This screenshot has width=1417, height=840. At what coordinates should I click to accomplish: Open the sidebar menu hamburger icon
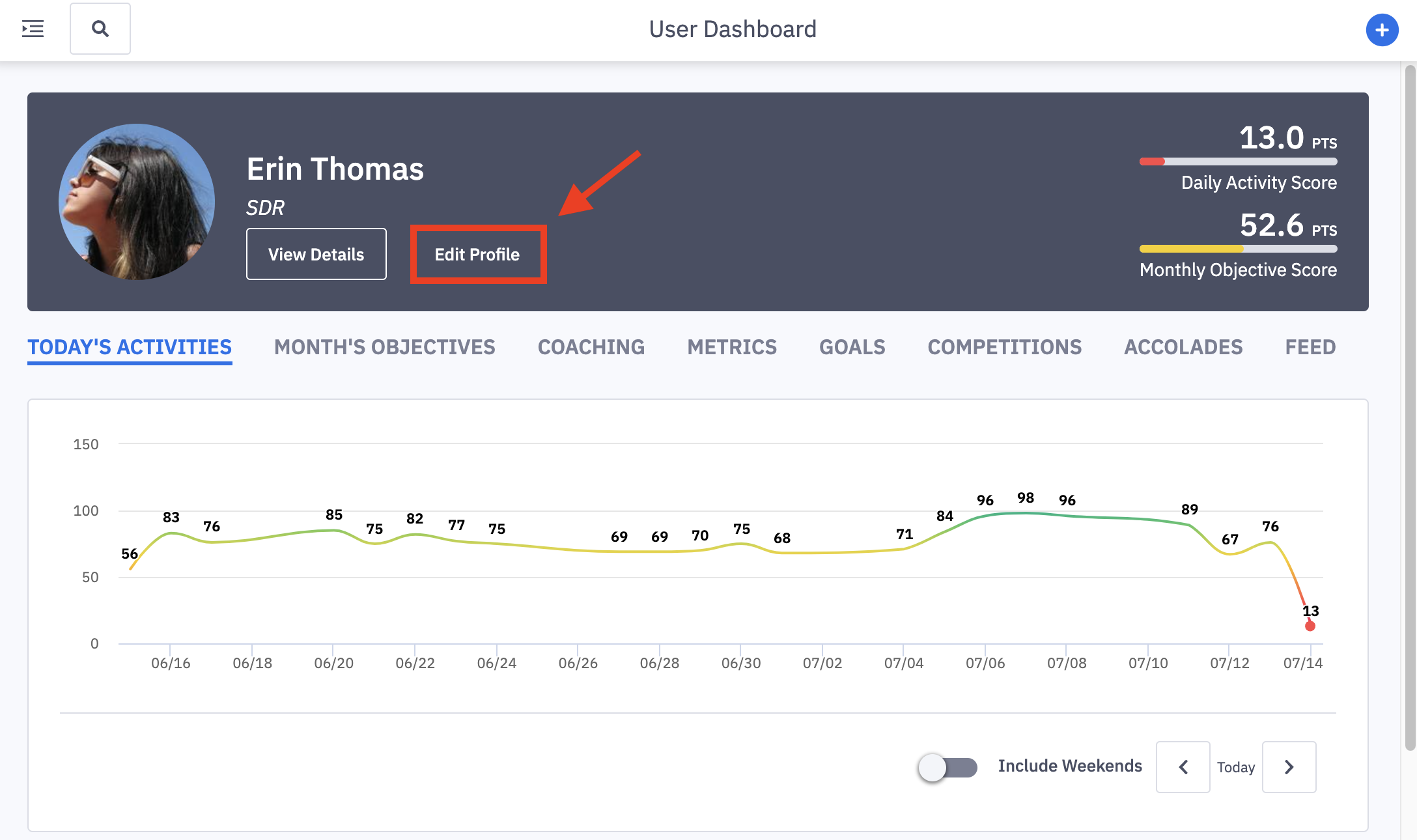tap(33, 29)
